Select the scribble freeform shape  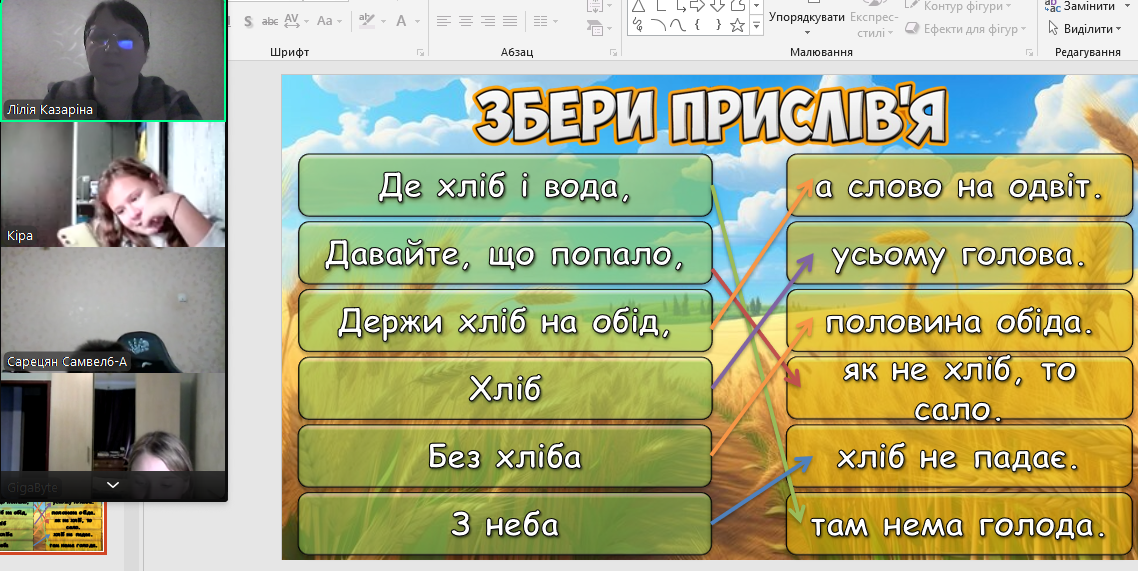(638, 25)
